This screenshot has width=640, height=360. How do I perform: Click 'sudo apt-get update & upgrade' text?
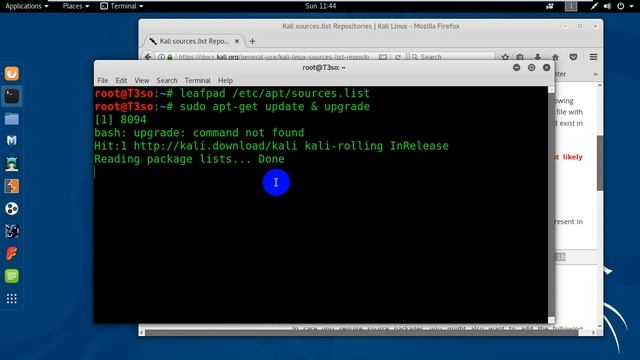click(275, 106)
